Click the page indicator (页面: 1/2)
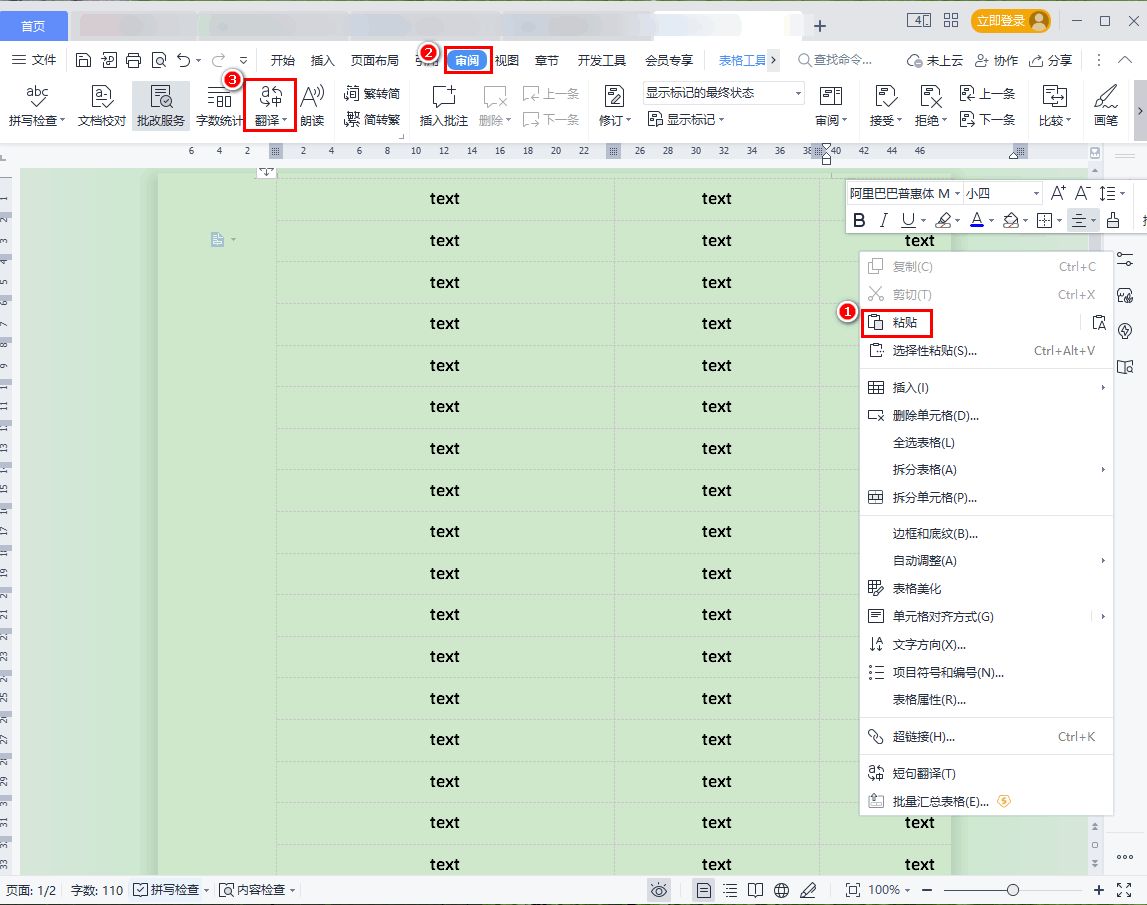This screenshot has height=905, width=1147. pos(31,890)
